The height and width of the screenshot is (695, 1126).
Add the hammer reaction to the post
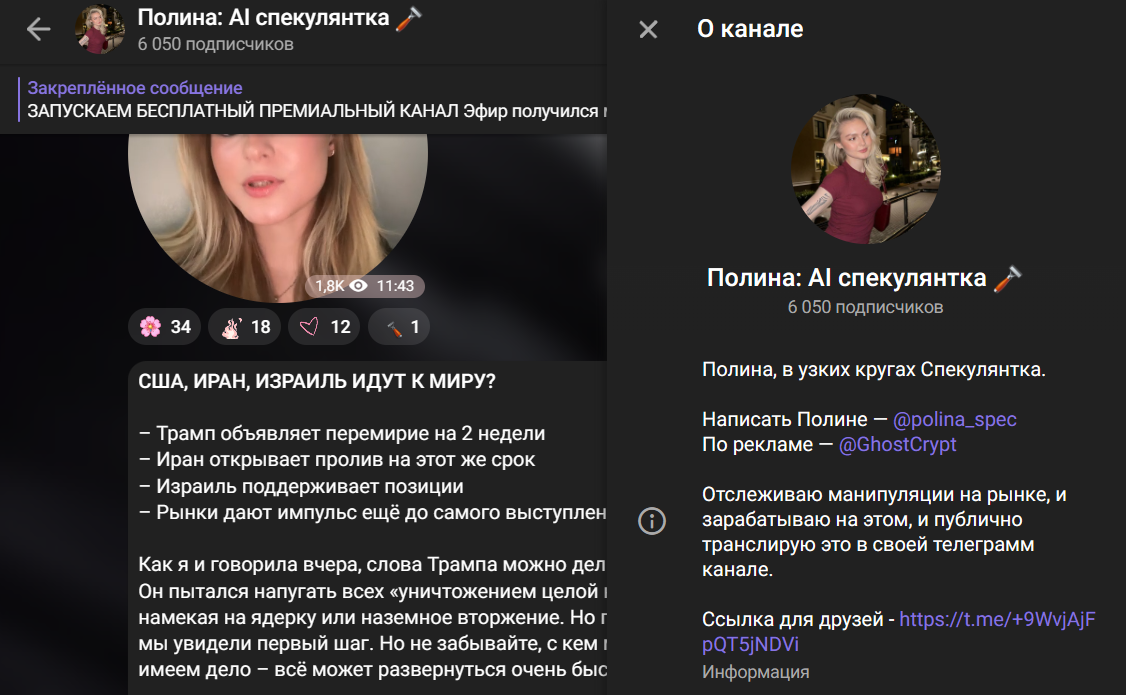398,326
